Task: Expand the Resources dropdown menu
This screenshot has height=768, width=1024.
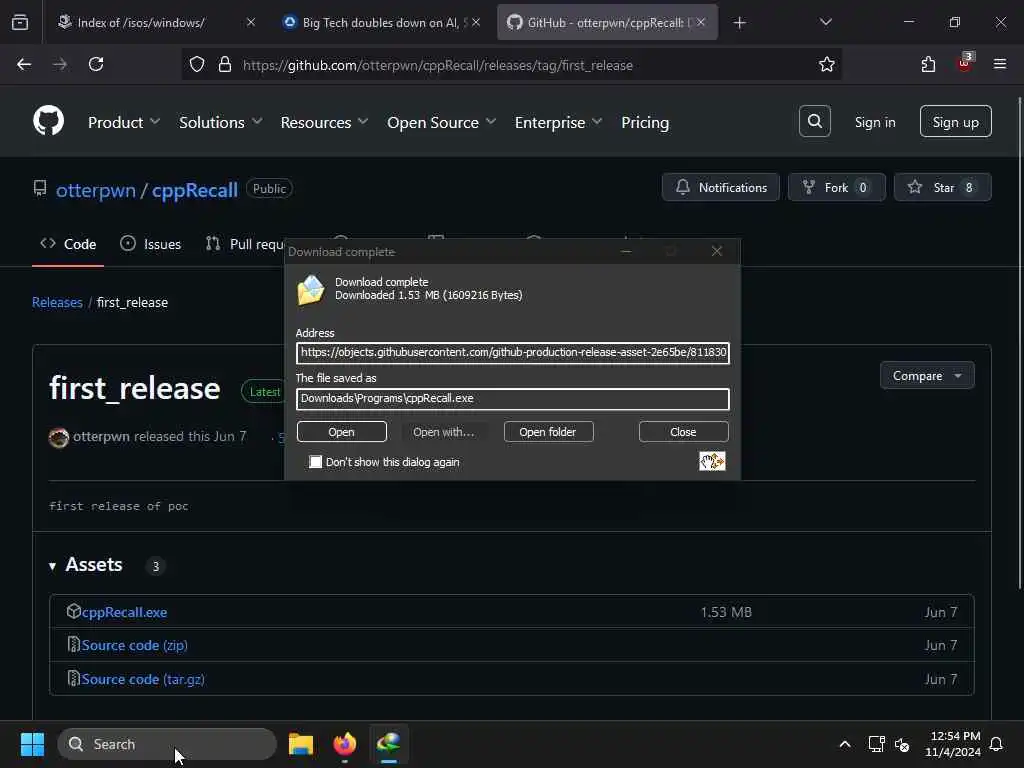Action: click(x=325, y=122)
